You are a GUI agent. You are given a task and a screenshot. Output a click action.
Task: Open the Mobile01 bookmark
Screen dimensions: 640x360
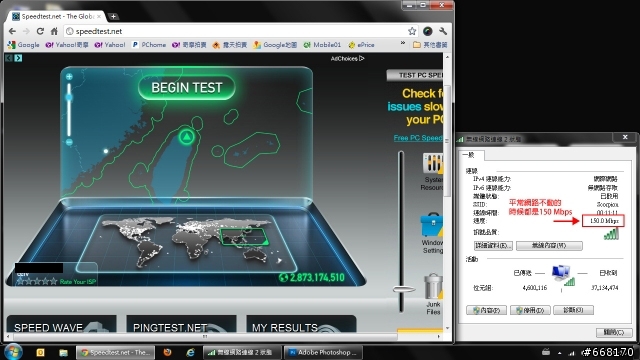[322, 45]
